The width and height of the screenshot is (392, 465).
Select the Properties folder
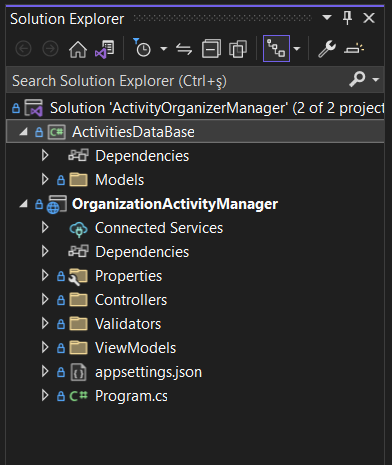128,276
